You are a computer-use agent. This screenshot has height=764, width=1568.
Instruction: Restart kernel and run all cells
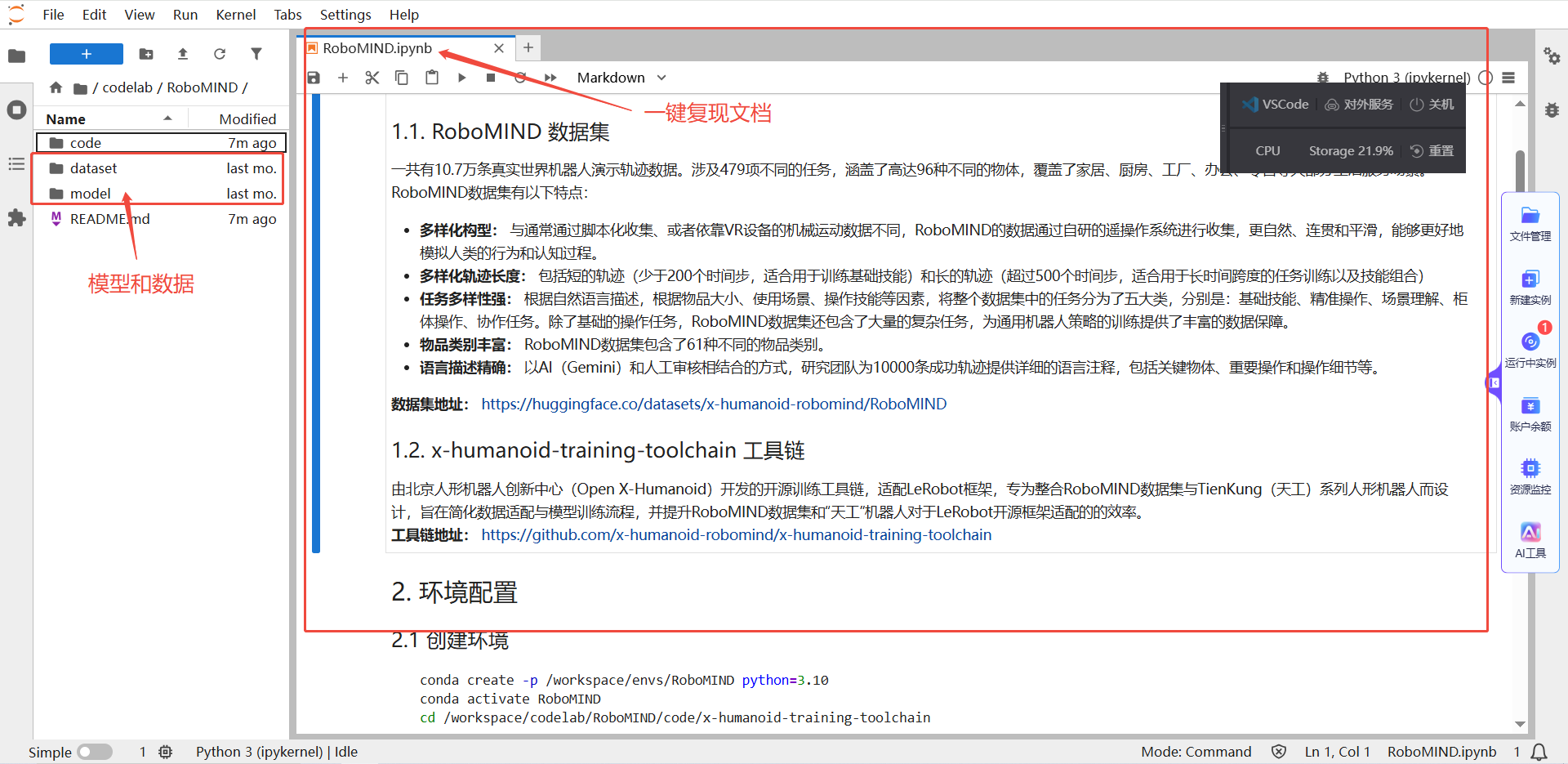tap(551, 78)
